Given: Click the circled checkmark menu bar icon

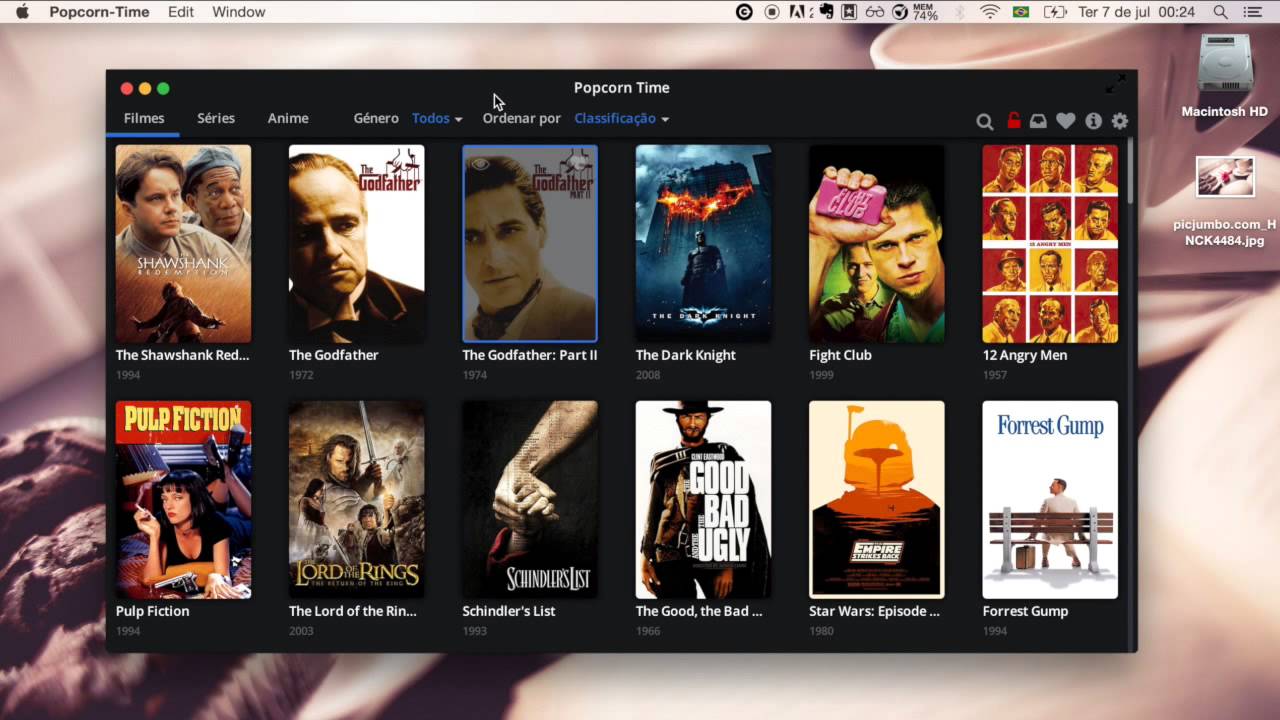Looking at the screenshot, I should [x=900, y=12].
